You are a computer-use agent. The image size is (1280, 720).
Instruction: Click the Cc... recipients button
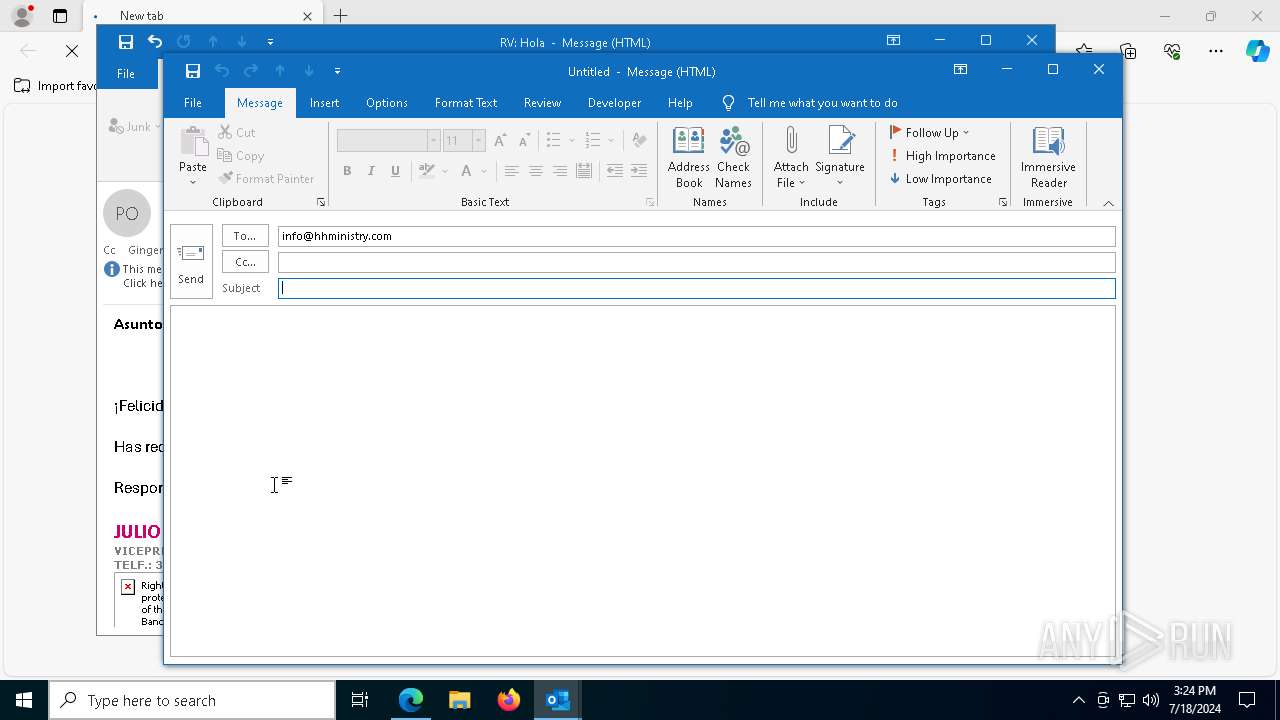(245, 262)
